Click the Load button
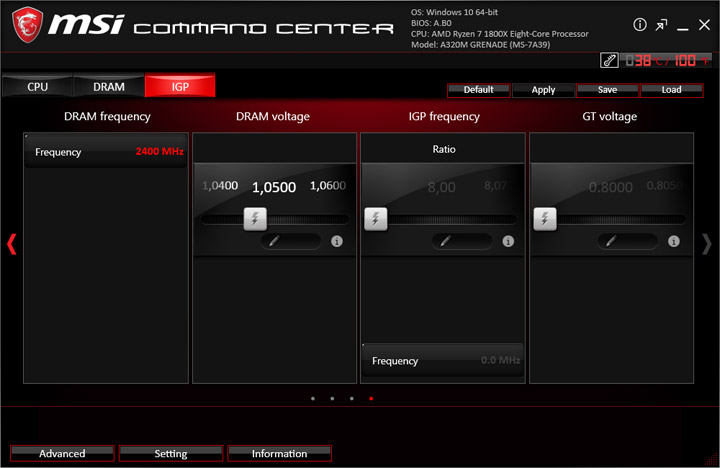Screen dimensions: 720x468 tap(671, 90)
